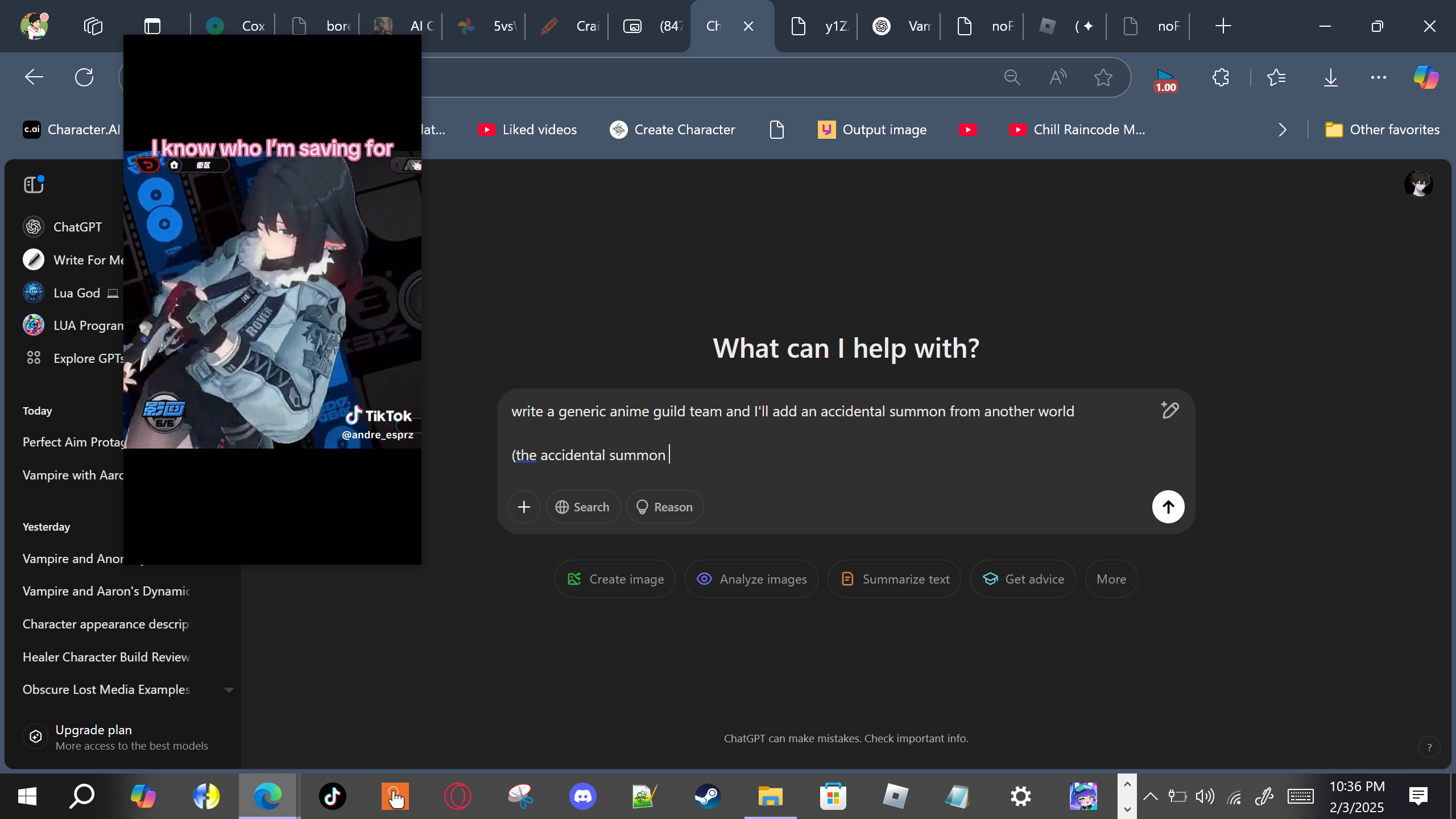Open the Create Character bookmark

[x=672, y=130]
